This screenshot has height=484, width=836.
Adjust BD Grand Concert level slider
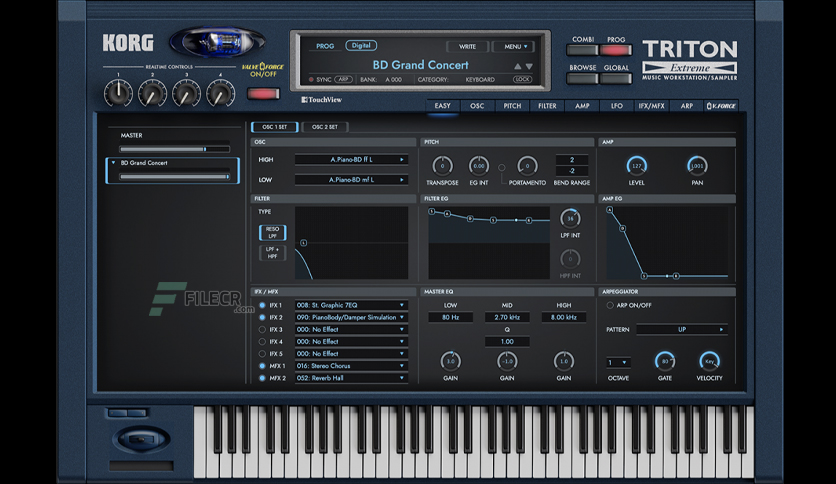[174, 176]
